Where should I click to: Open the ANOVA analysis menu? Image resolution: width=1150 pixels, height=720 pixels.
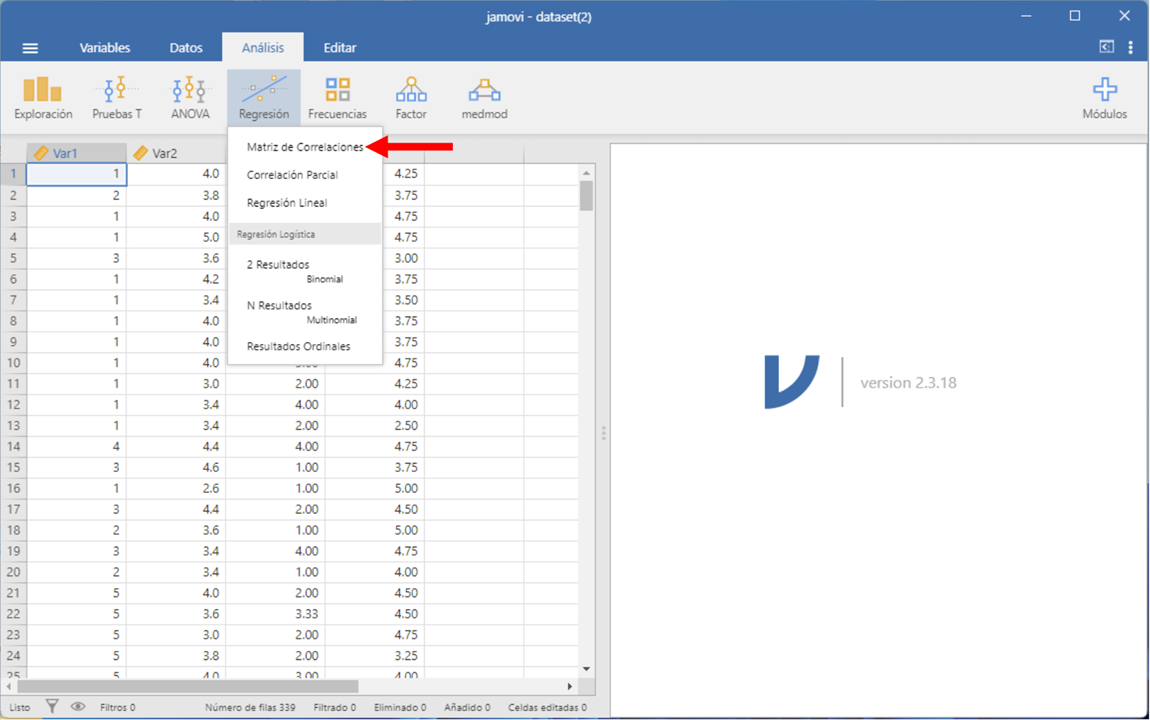click(190, 98)
